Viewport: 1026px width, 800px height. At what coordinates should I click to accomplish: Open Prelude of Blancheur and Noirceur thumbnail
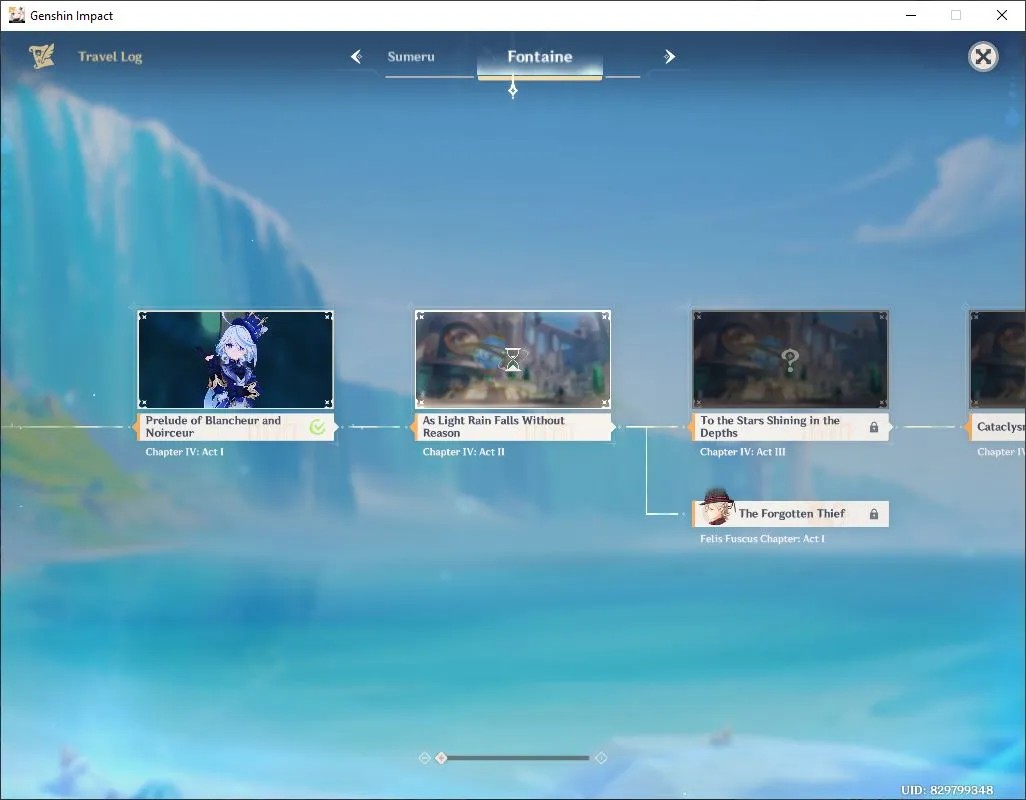(236, 359)
